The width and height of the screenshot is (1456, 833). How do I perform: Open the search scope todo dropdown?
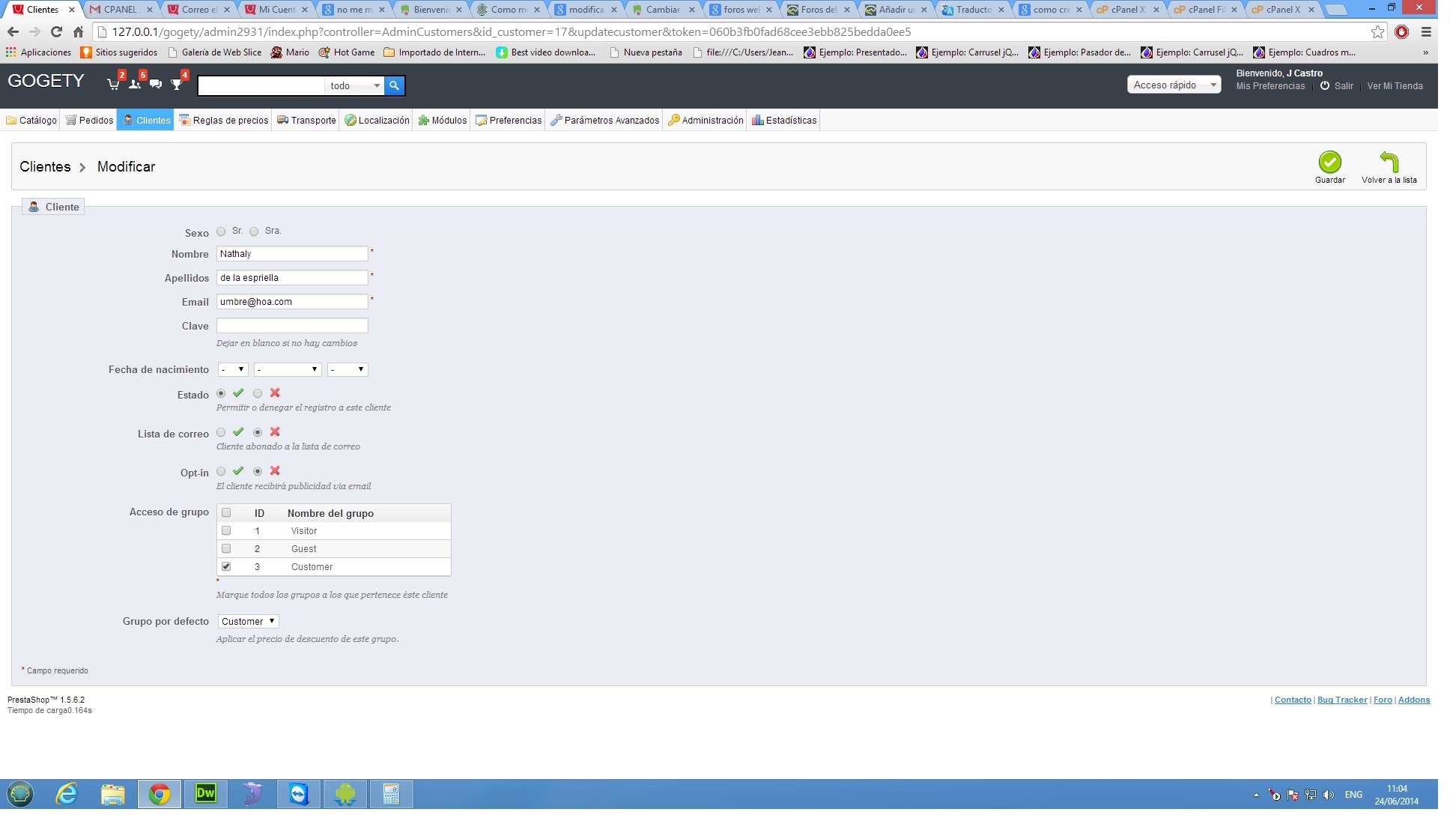tap(355, 86)
